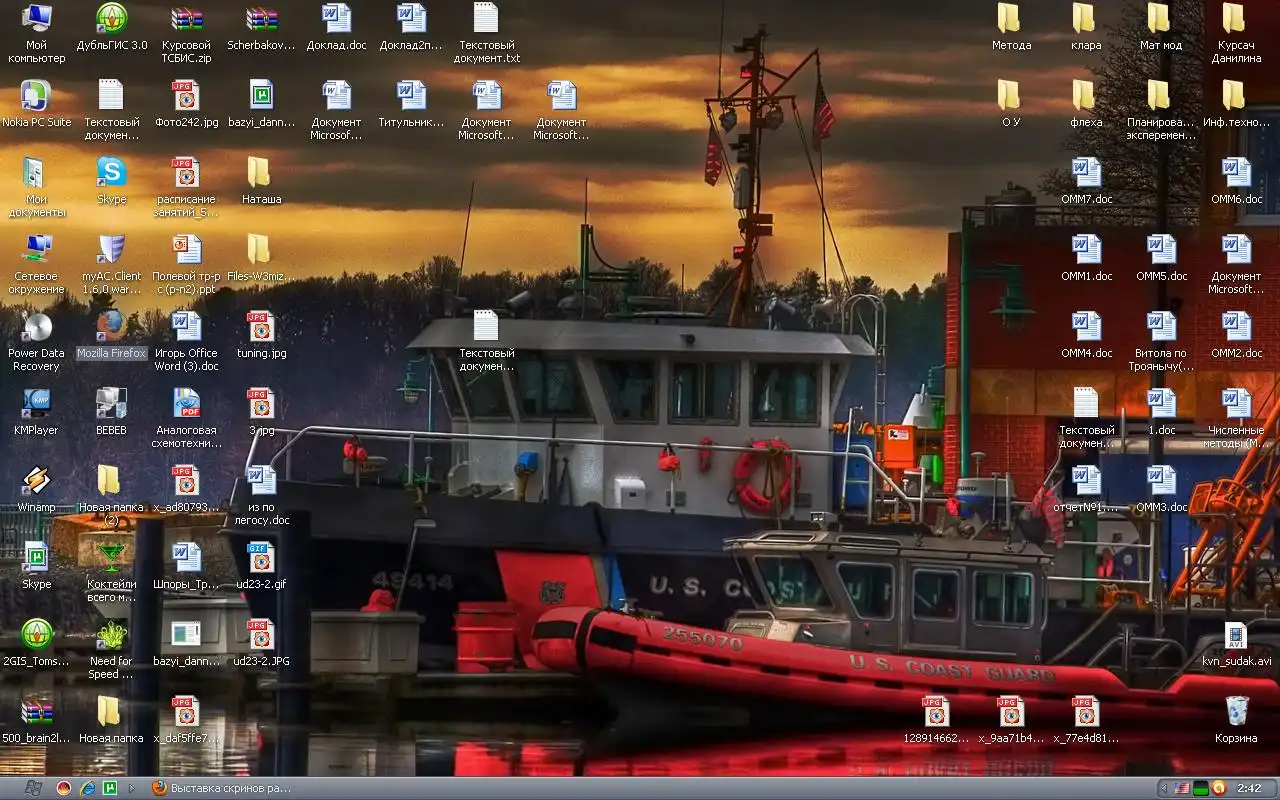Click the kvn_sudak.avi video file

(x=1236, y=636)
